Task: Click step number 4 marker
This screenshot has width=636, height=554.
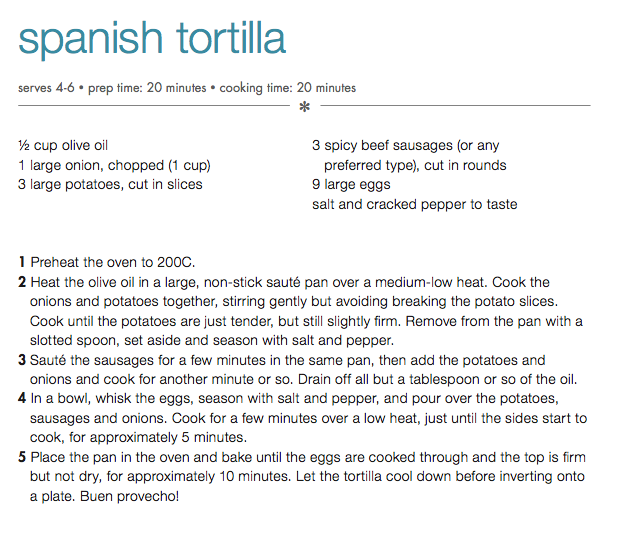Action: pos(22,398)
